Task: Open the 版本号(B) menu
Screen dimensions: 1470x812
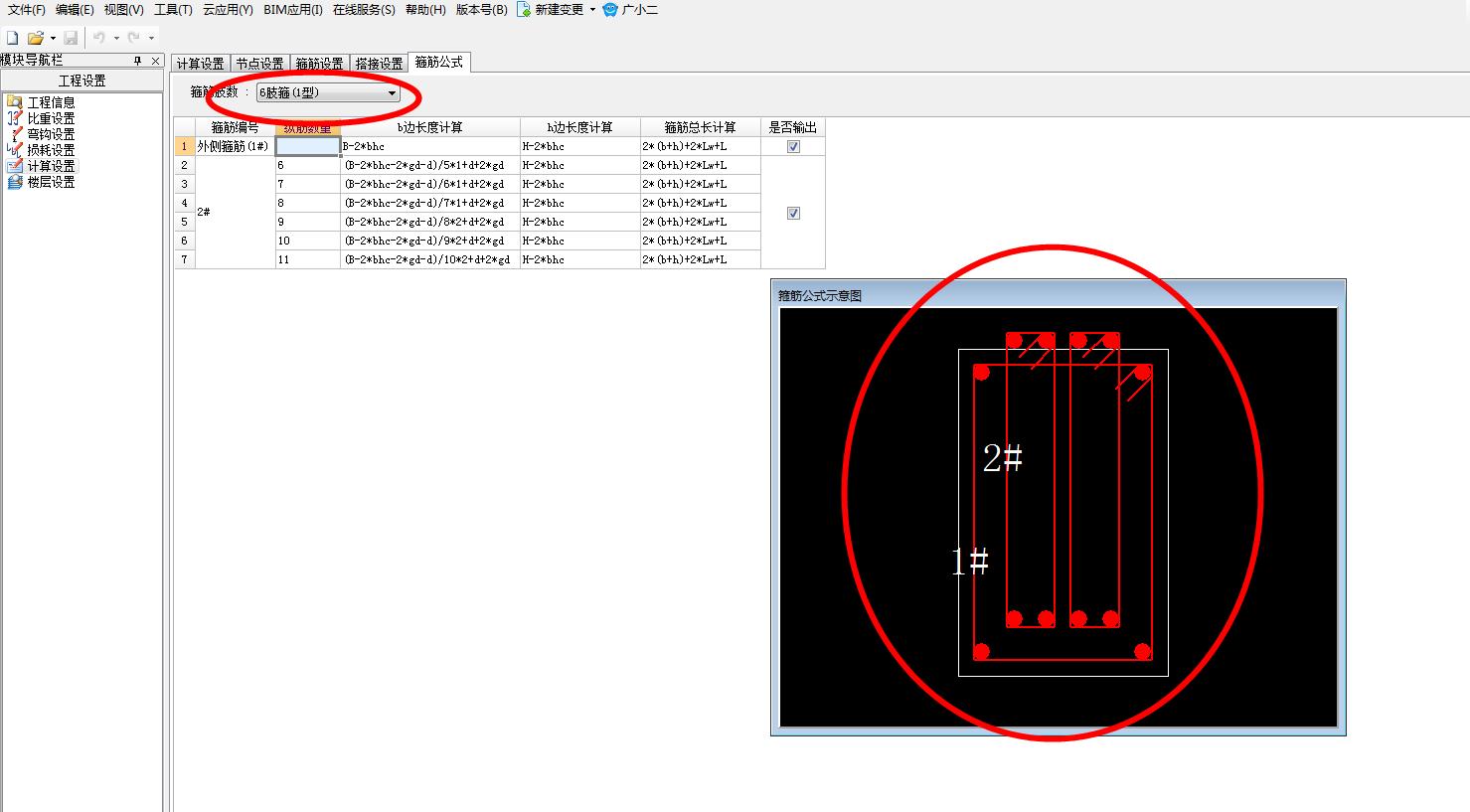Action: pos(481,9)
